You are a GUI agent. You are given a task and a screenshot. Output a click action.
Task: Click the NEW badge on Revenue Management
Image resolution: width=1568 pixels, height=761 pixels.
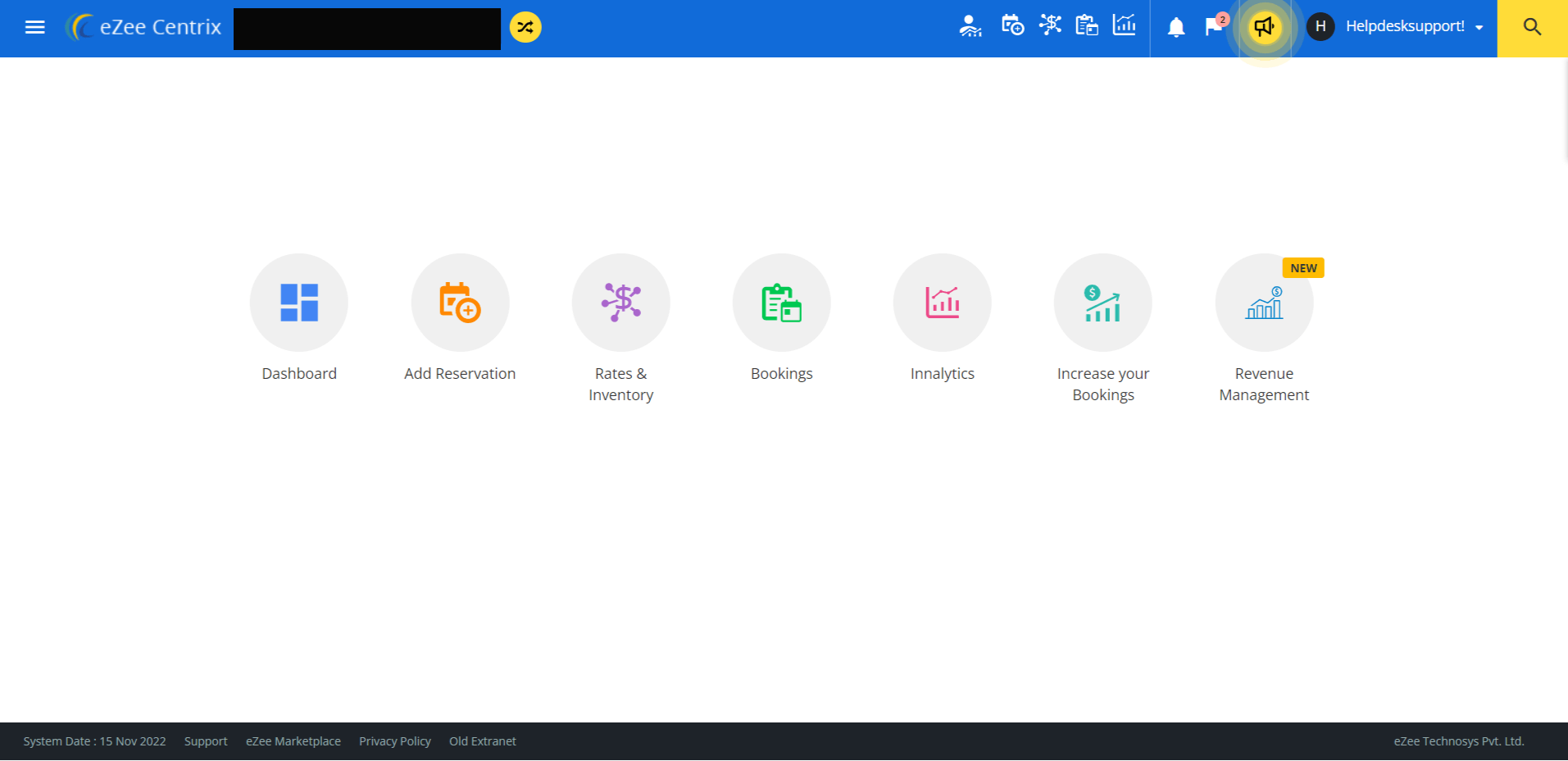(x=1303, y=268)
